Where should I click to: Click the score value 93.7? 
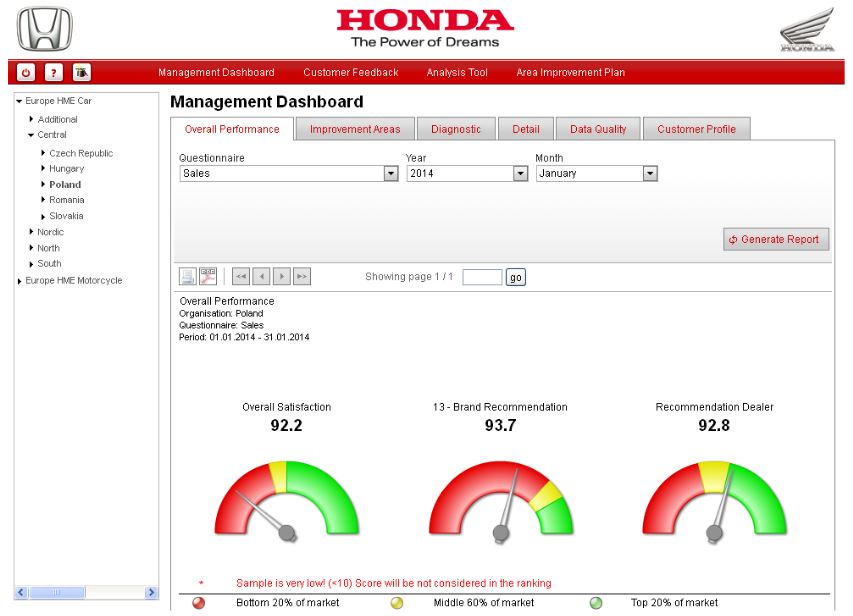500,425
